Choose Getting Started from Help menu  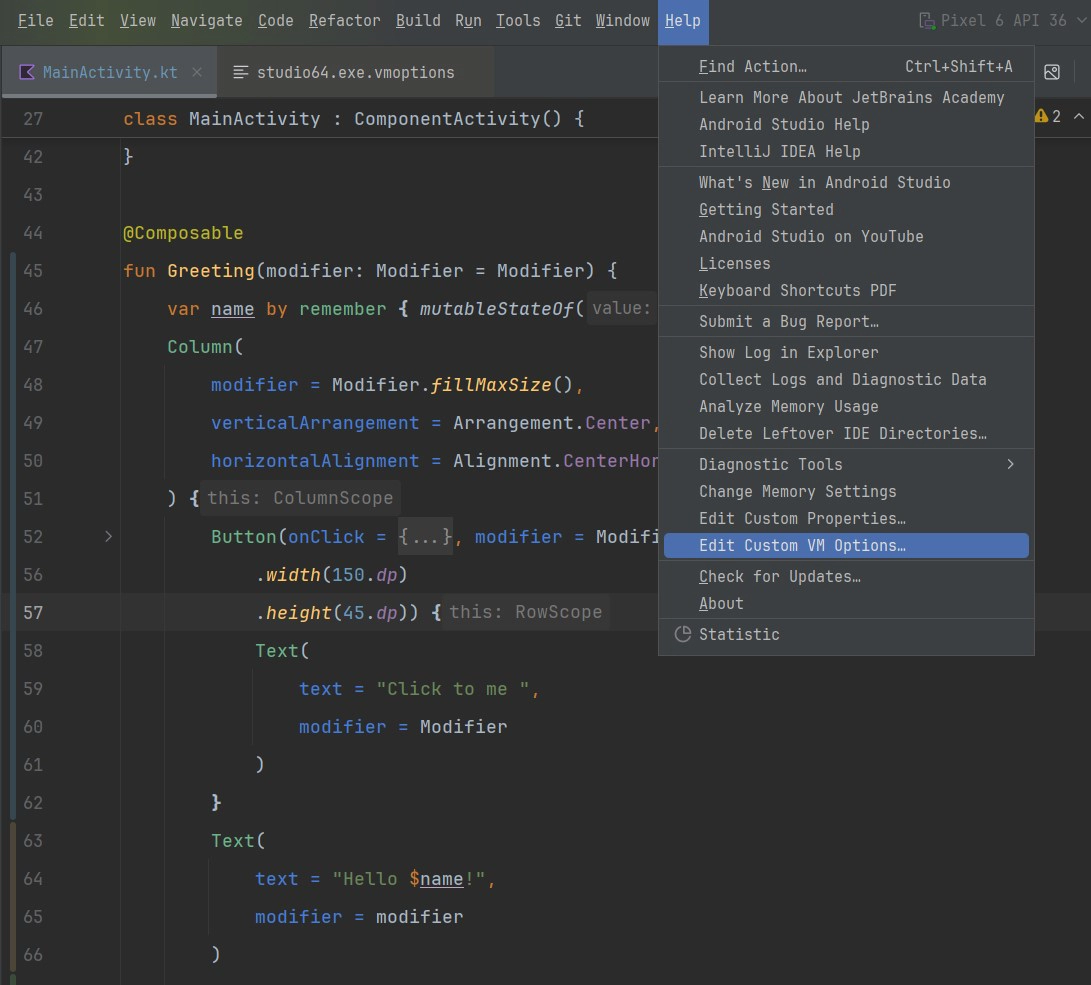click(x=846, y=210)
